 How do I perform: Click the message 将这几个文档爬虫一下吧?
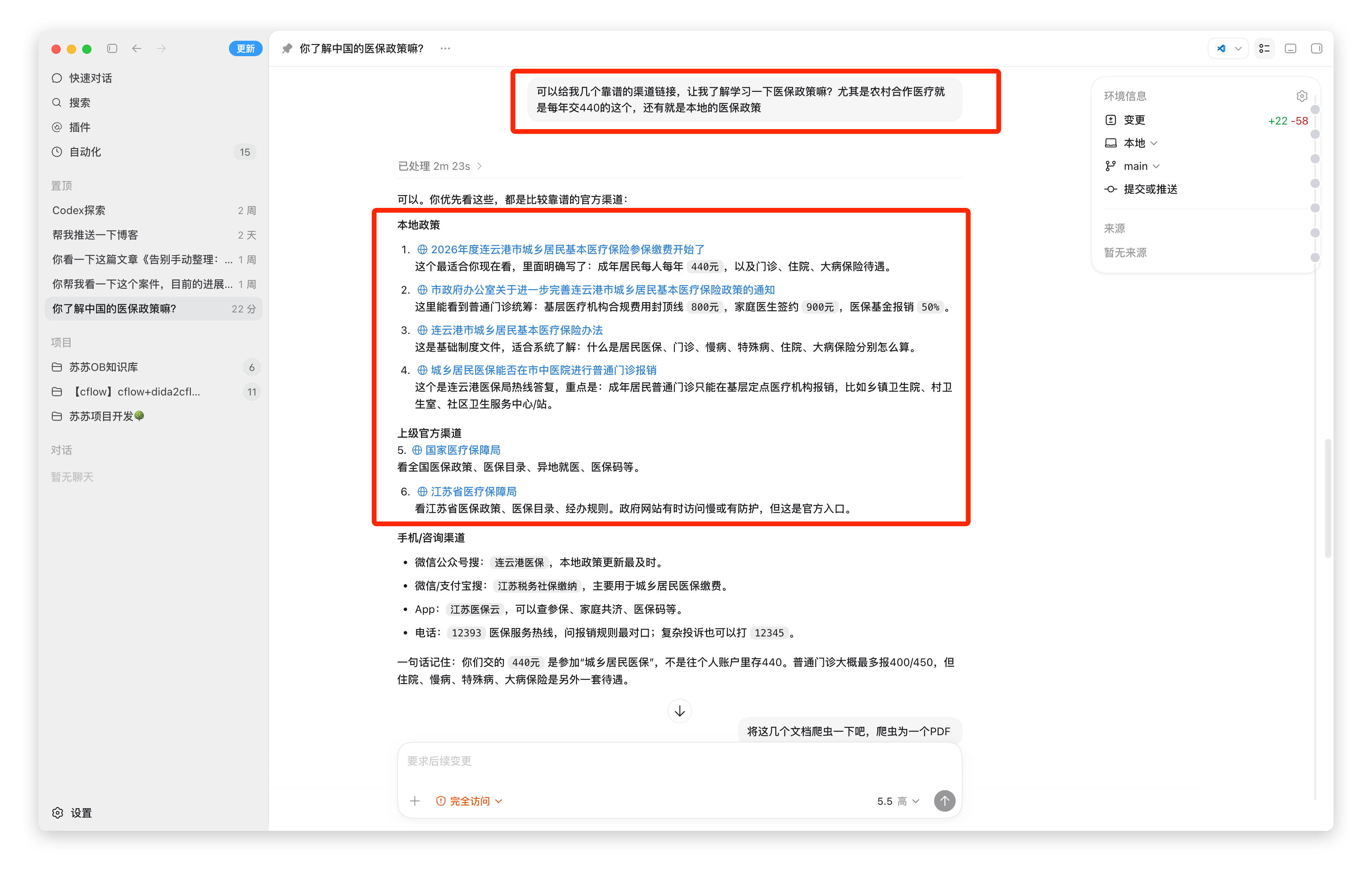[849, 731]
